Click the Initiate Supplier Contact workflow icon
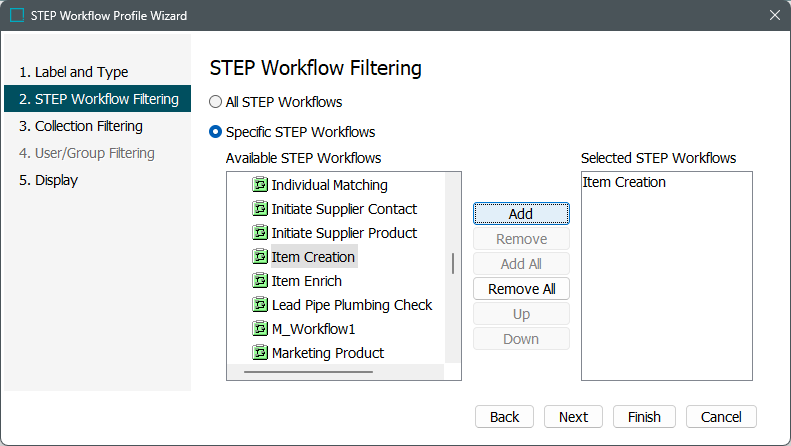The height and width of the screenshot is (446, 791). [260, 209]
